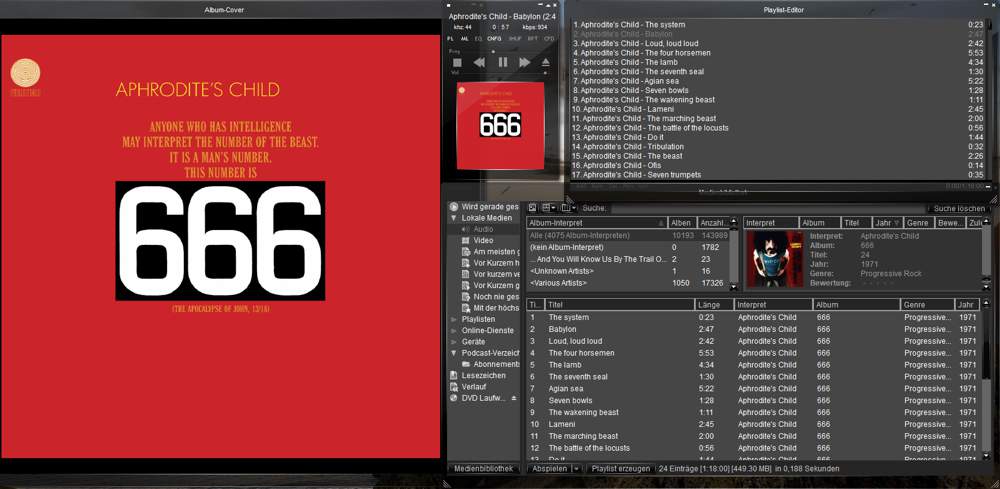Click the Playlist erzeugen button

(x=620, y=468)
